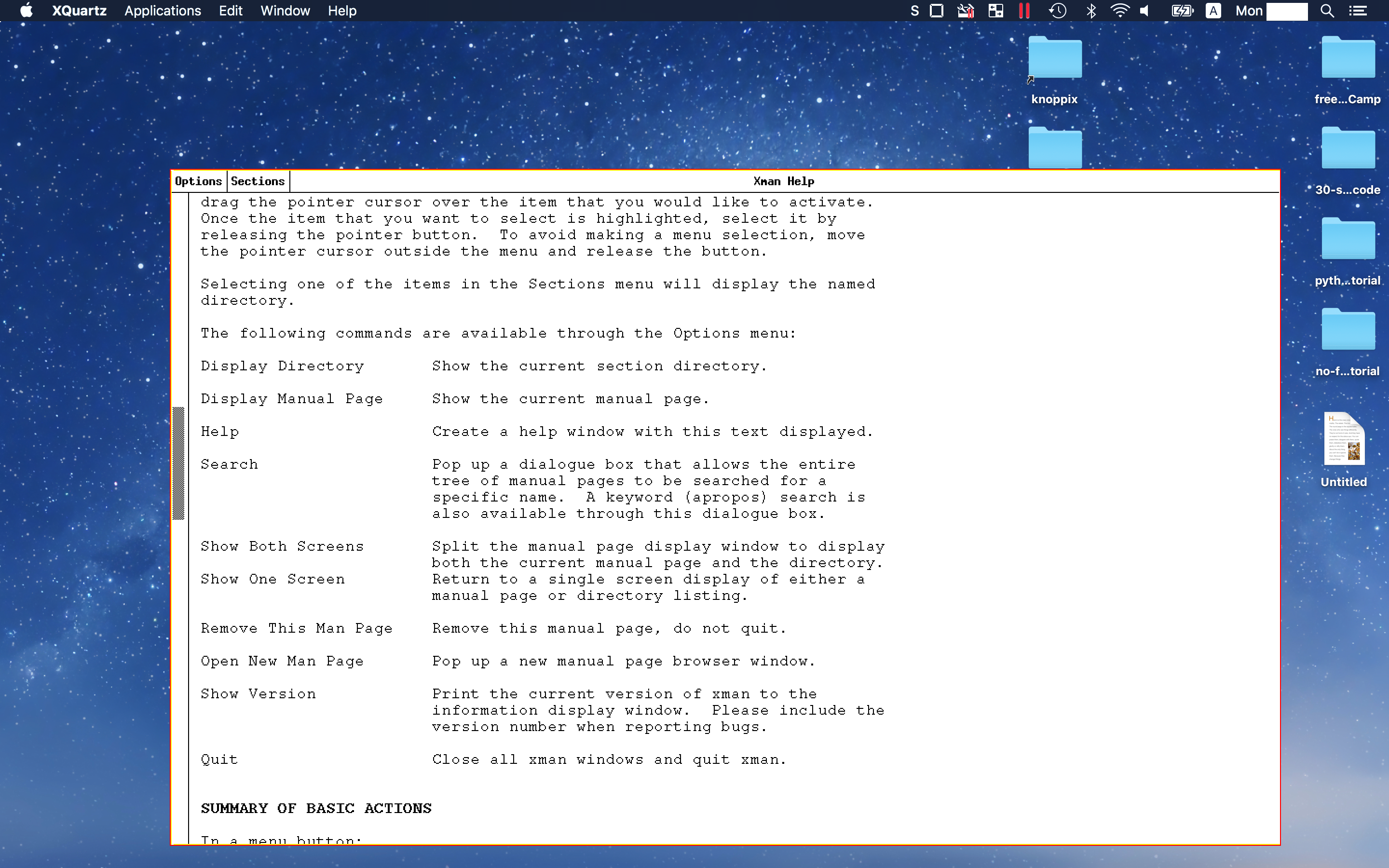This screenshot has width=1389, height=868.
Task: Open the Window menu in the menu bar
Action: [x=285, y=11]
